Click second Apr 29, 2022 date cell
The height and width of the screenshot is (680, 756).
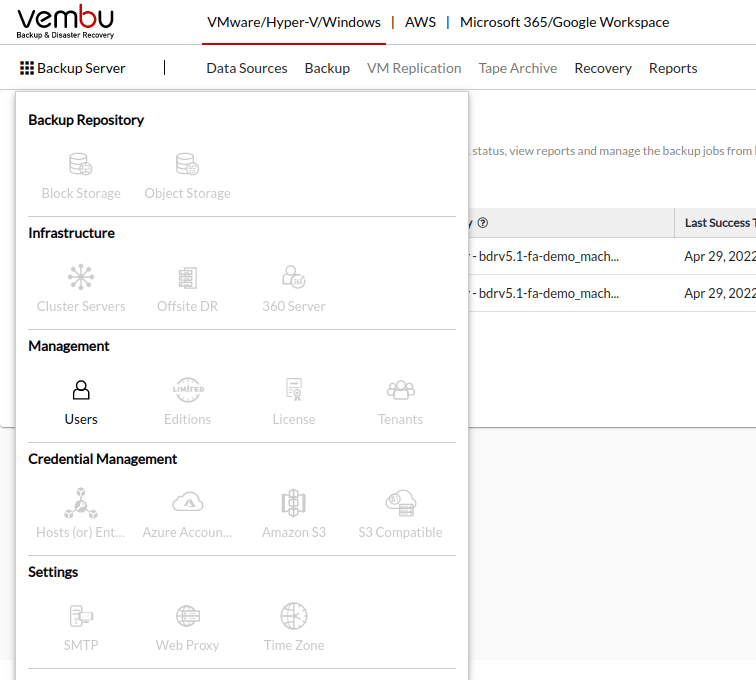click(720, 293)
